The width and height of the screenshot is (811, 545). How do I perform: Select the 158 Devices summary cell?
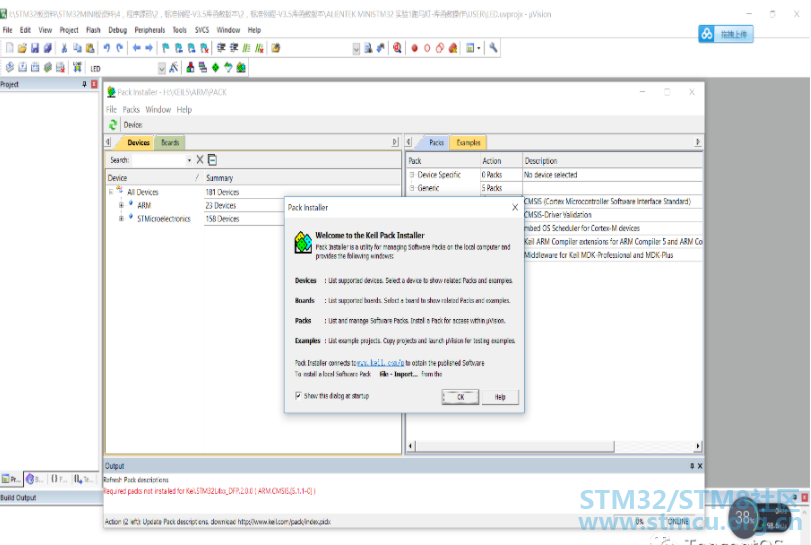(x=222, y=219)
